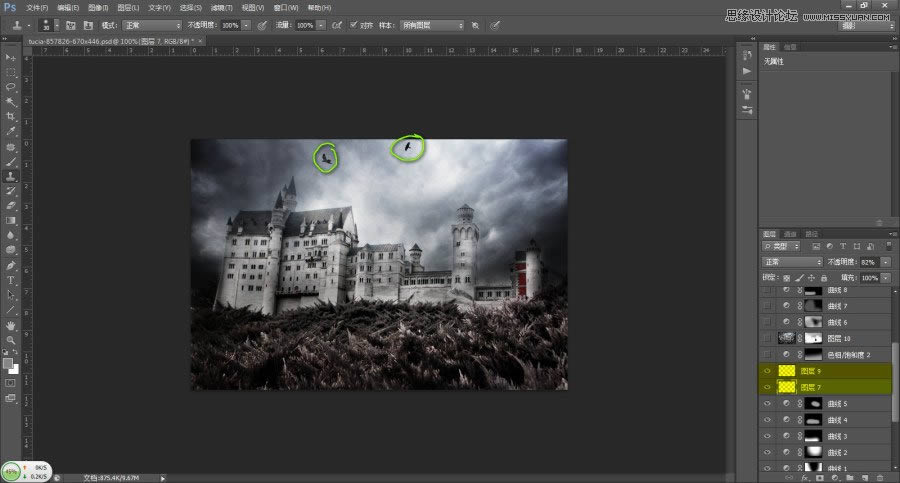Pick the Crop tool

(11, 116)
